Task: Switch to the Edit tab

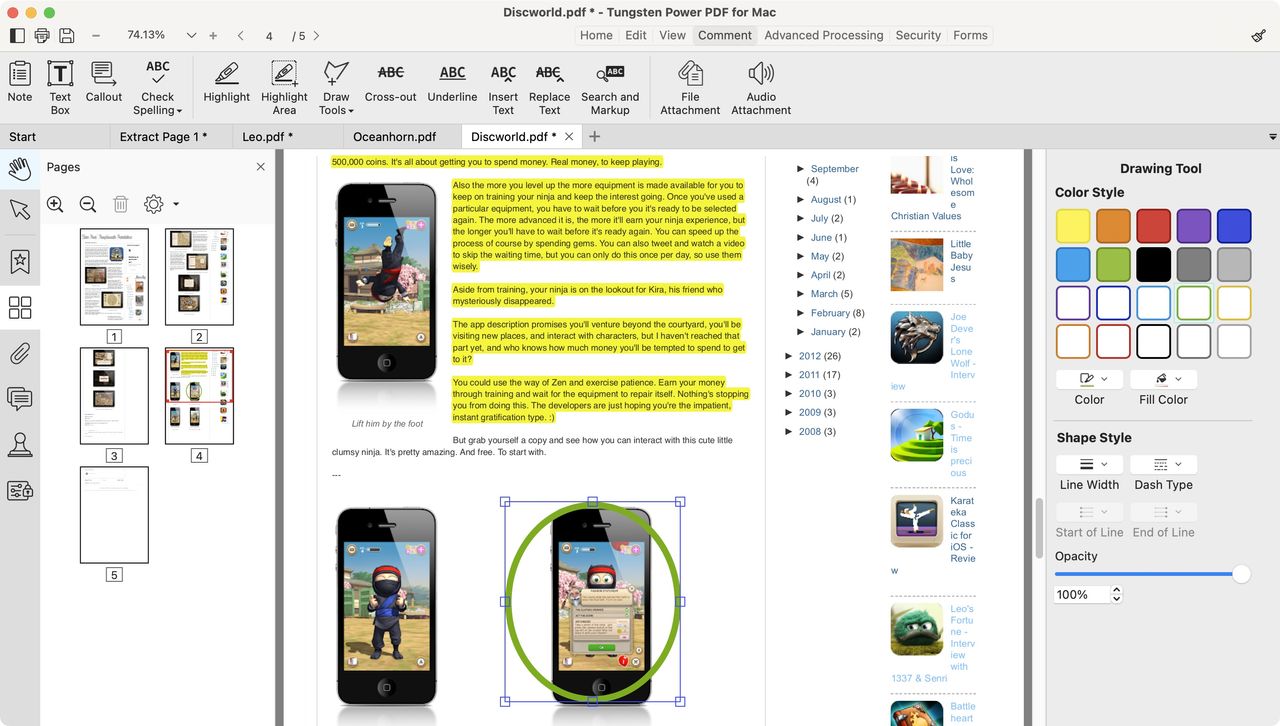Action: click(636, 35)
